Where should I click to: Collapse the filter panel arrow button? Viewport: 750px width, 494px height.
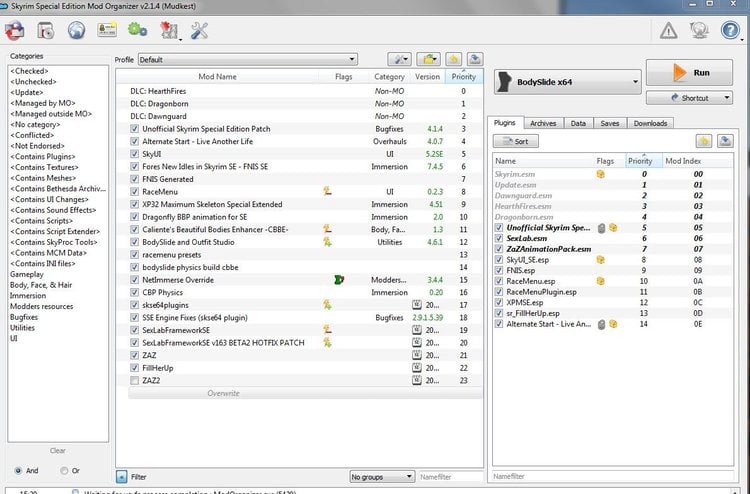coord(121,477)
